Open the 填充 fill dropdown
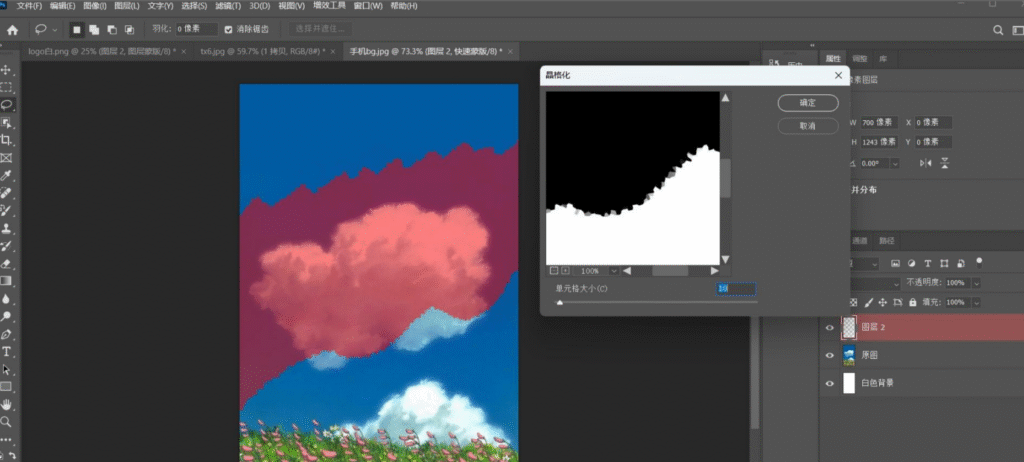This screenshot has height=462, width=1024. point(976,303)
